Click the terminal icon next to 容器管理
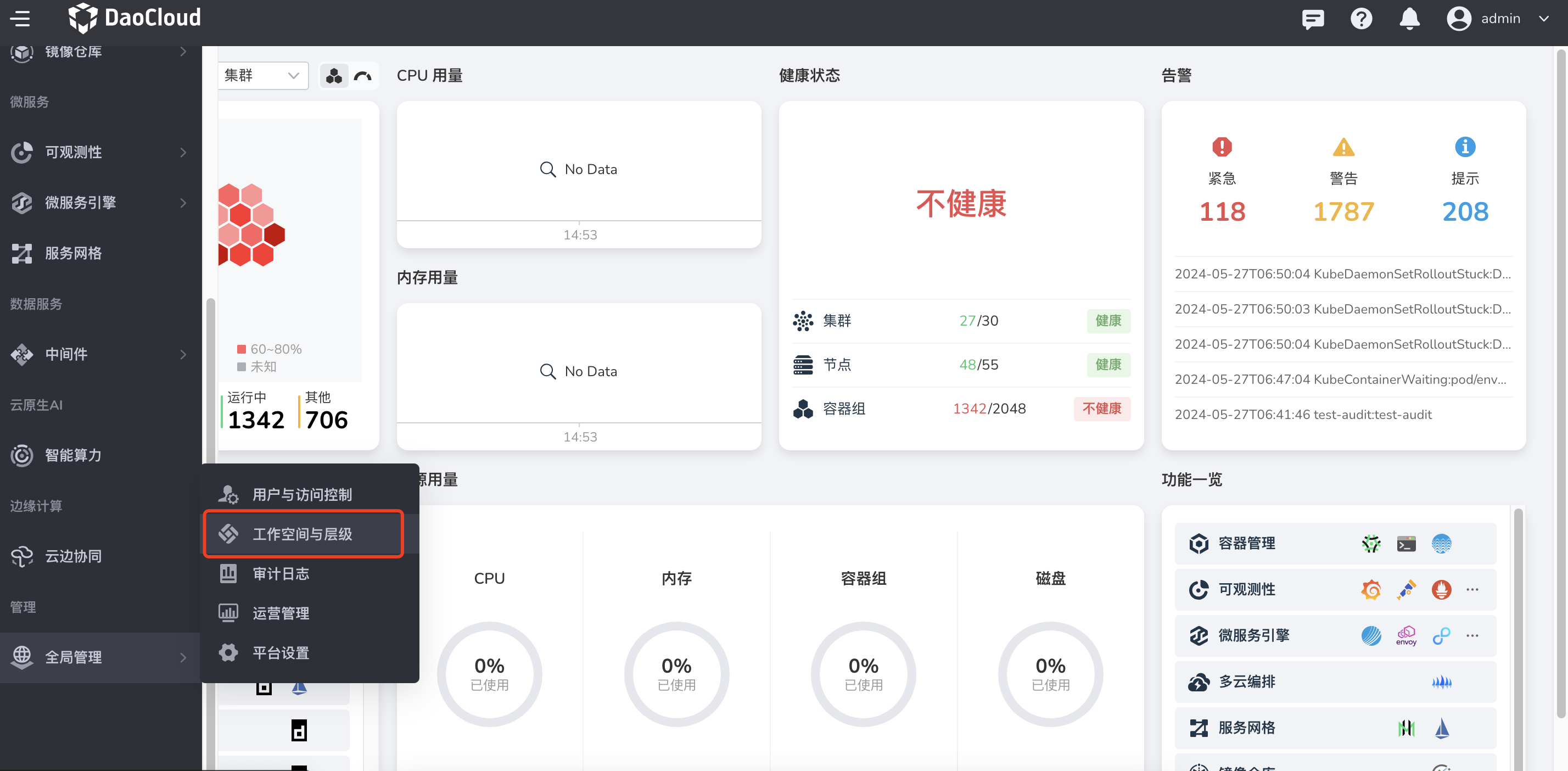The height and width of the screenshot is (771, 1568). 1407,544
